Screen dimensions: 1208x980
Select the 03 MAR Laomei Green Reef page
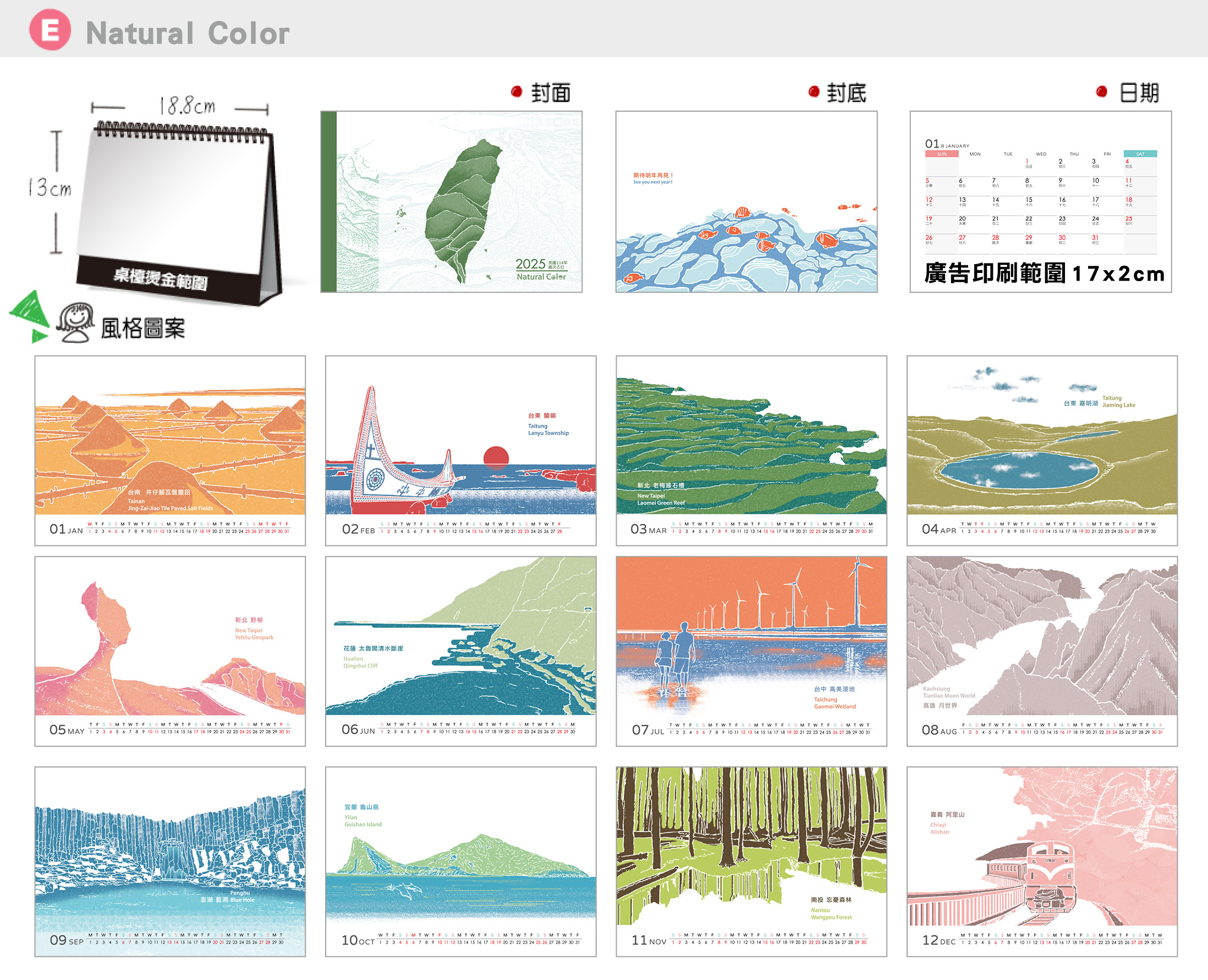[751, 450]
